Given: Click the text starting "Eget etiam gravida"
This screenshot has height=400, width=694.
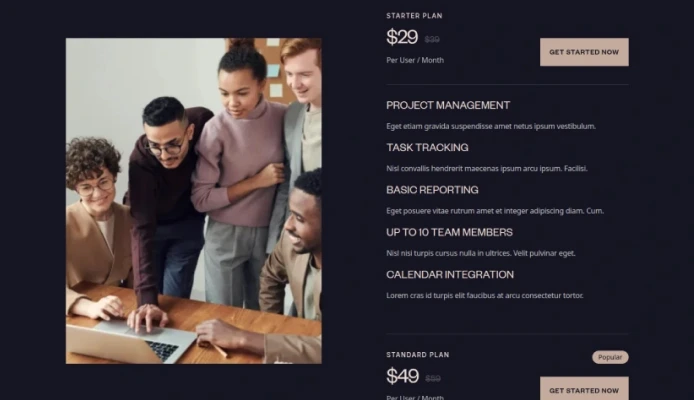Looking at the screenshot, I should coord(491,127).
